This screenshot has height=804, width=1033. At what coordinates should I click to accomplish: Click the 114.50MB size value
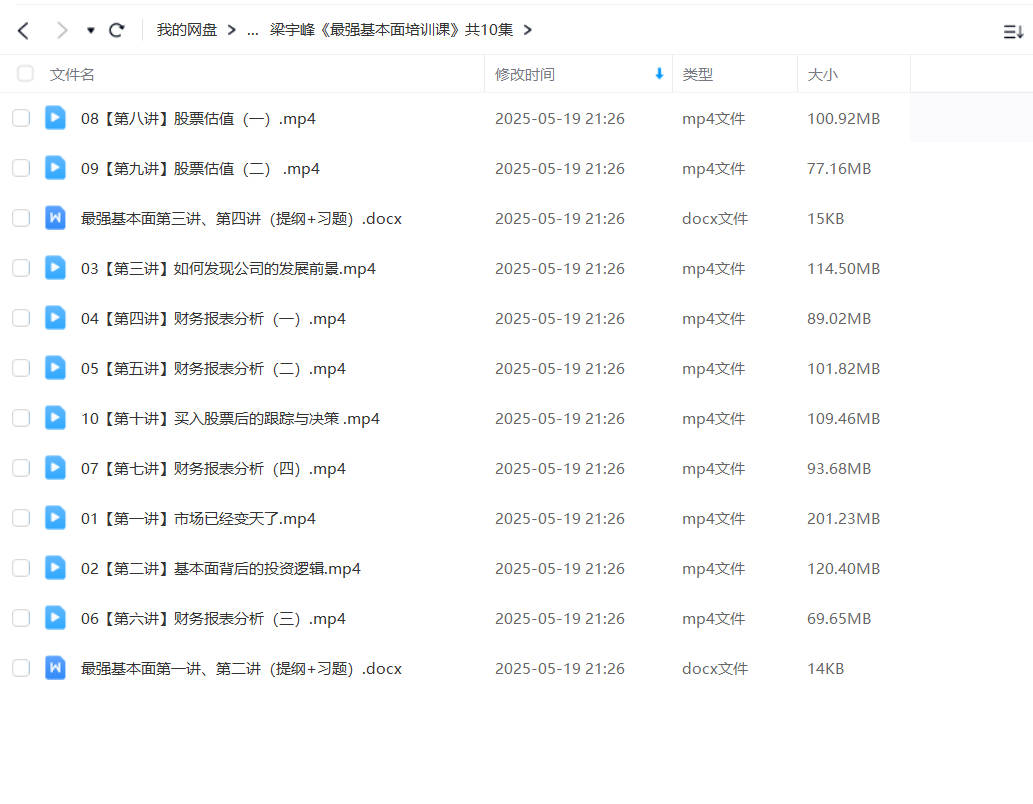843,269
